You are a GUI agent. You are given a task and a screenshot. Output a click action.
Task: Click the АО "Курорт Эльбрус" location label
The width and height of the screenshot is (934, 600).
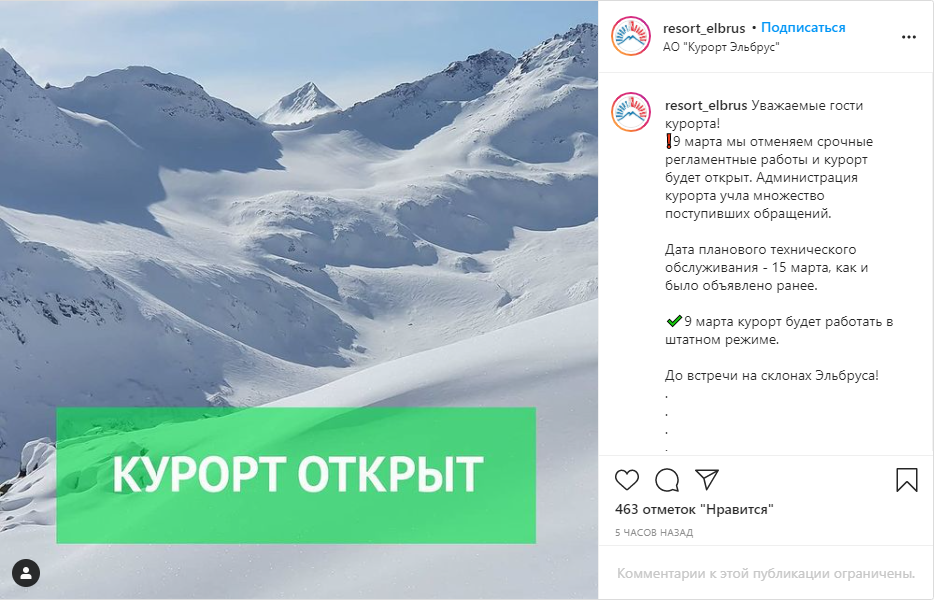point(721,47)
